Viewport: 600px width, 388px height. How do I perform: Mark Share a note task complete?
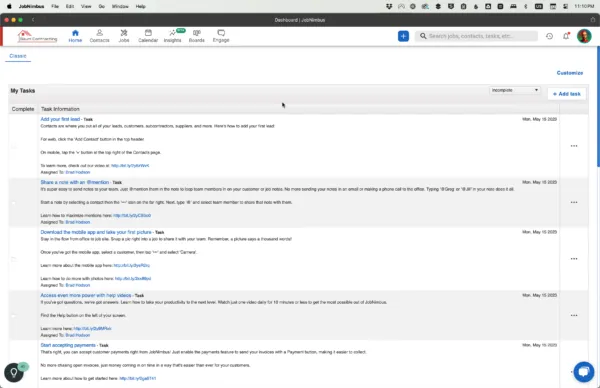[14, 202]
